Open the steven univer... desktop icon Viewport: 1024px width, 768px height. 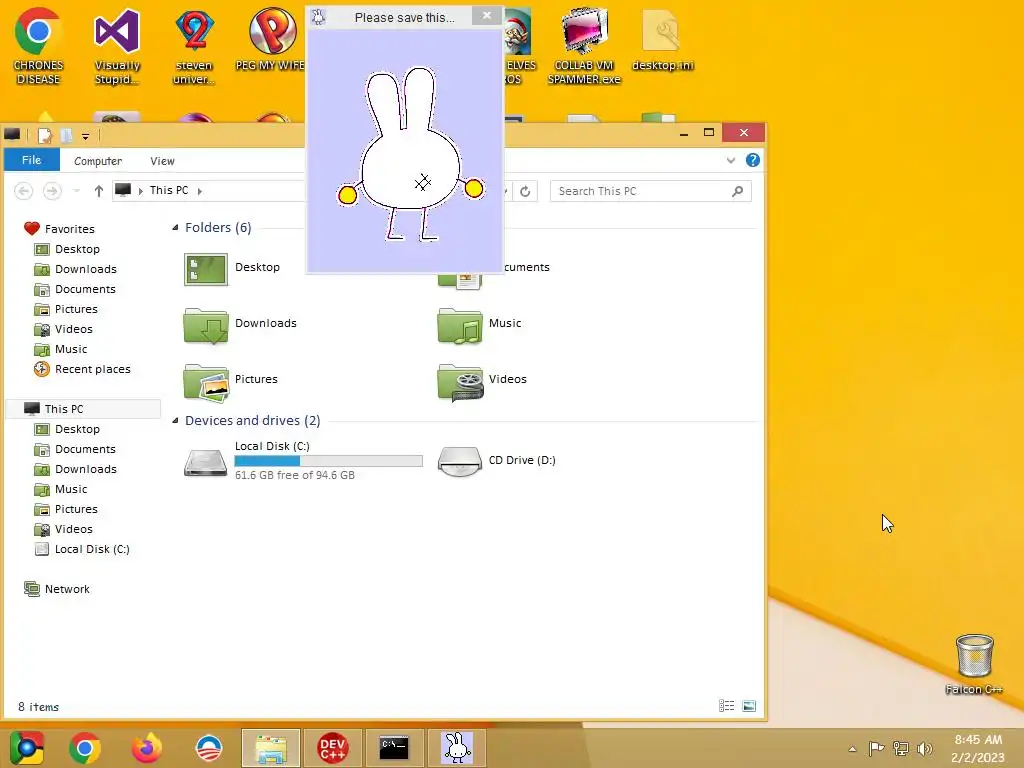coord(194,46)
